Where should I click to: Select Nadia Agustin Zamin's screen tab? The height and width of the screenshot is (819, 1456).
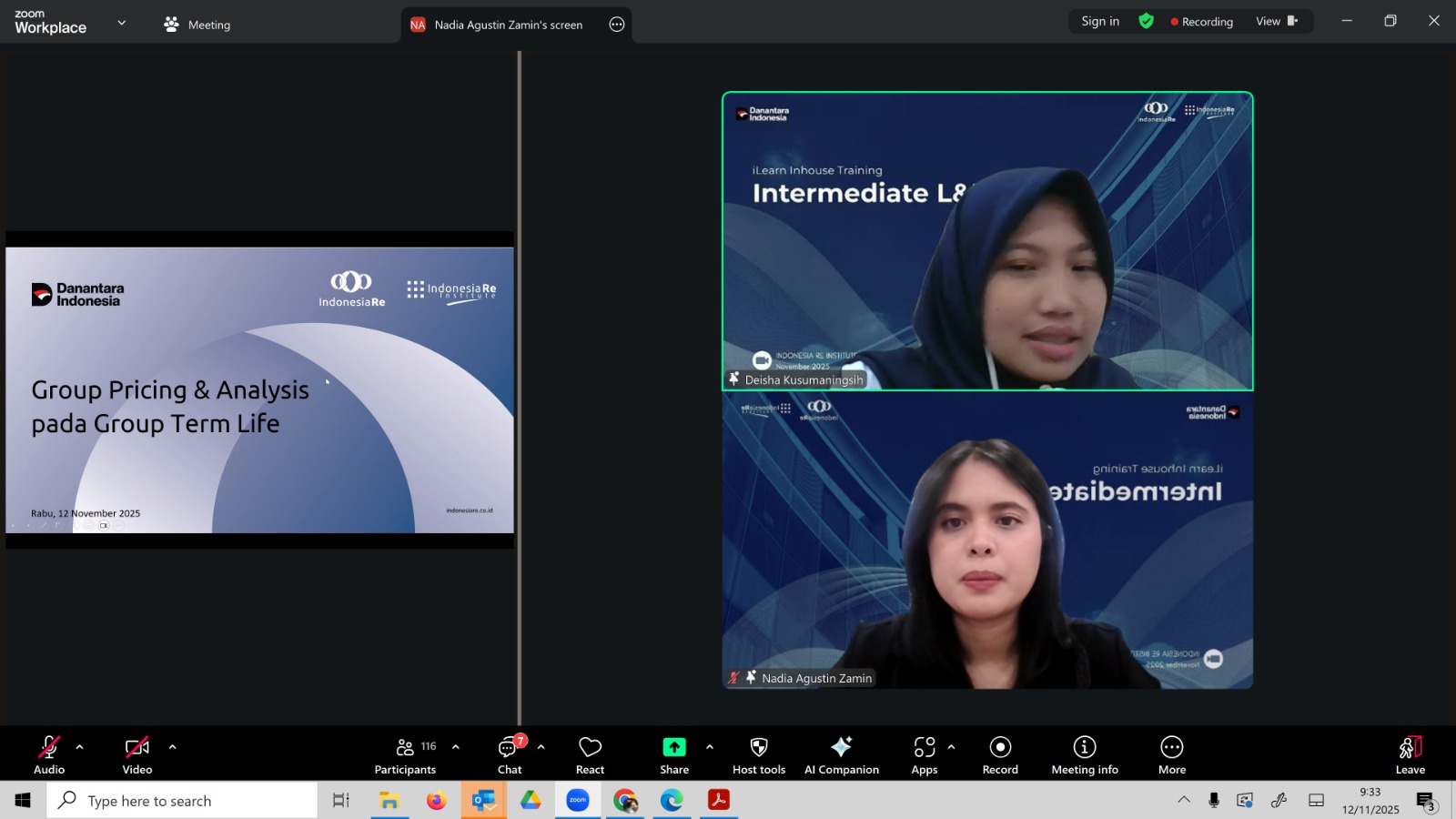507,25
